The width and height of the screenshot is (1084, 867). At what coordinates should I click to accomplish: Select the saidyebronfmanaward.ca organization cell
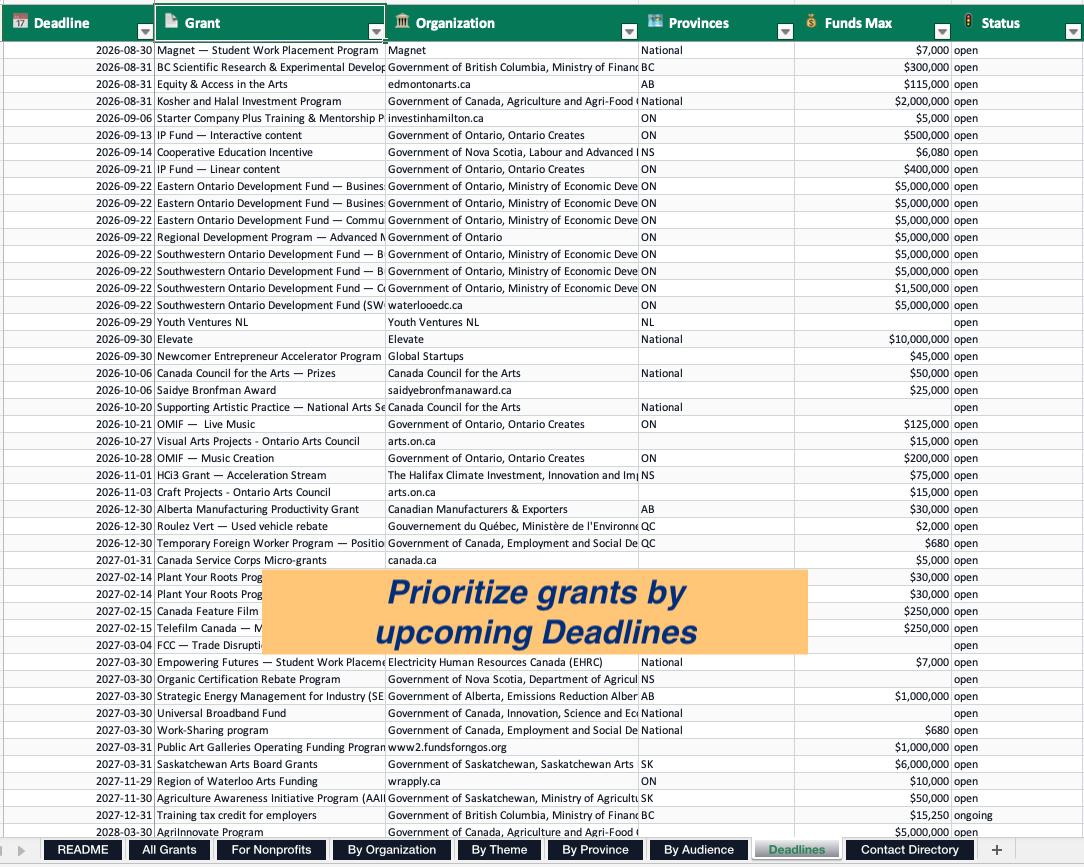coord(512,391)
